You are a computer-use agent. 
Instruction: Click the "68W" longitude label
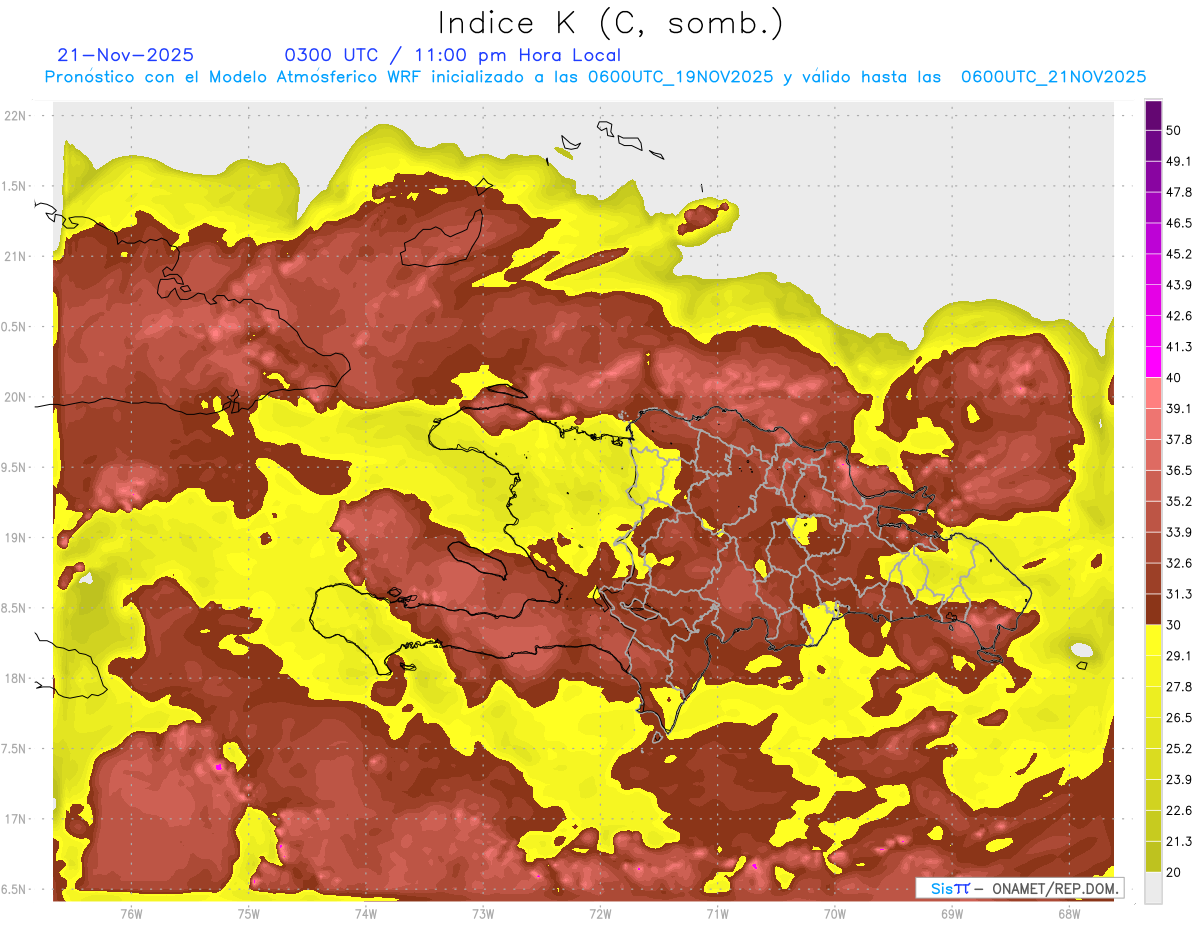[1069, 913]
